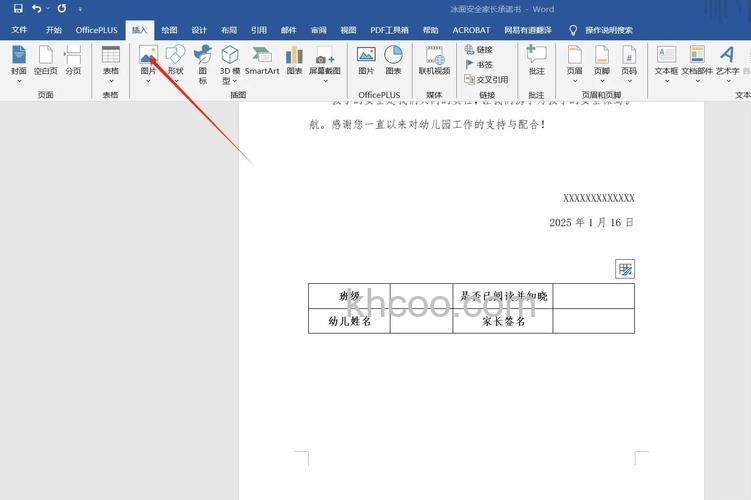This screenshot has width=751, height=500.
Task: Open the 邮件 tab
Action: click(289, 30)
